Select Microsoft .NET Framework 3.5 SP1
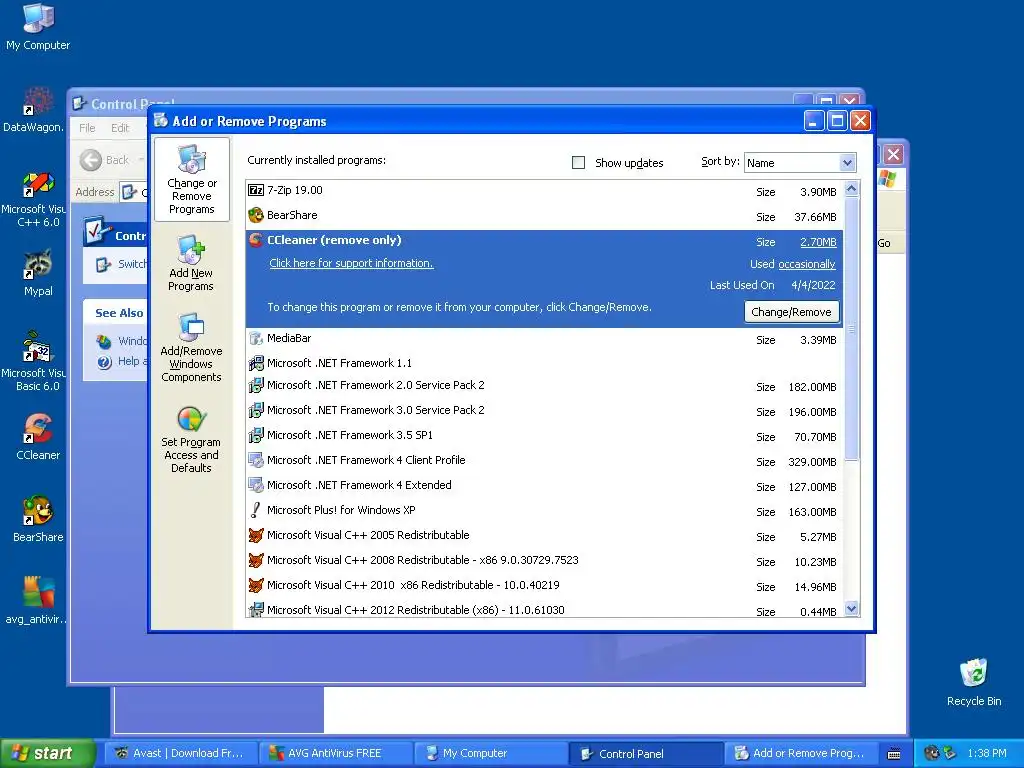1024x768 pixels. (x=545, y=436)
